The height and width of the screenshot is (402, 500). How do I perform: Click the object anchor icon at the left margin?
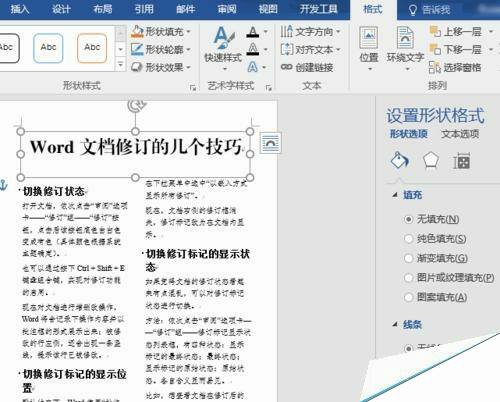coord(3,184)
